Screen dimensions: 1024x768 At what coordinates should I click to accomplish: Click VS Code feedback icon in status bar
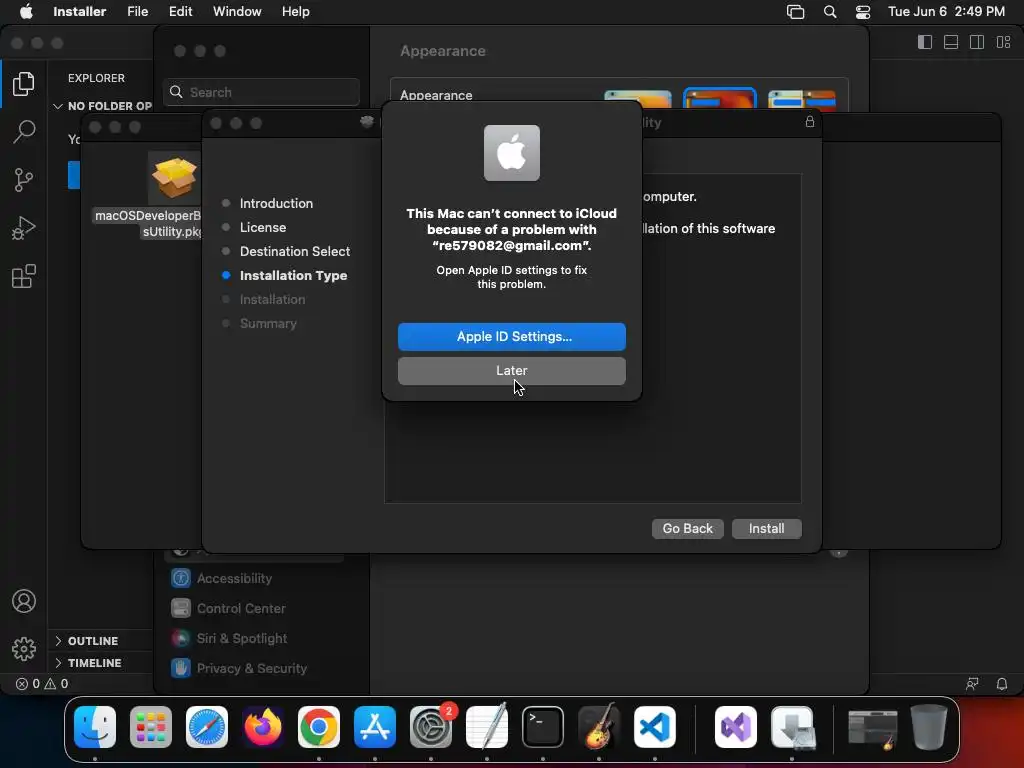972,684
